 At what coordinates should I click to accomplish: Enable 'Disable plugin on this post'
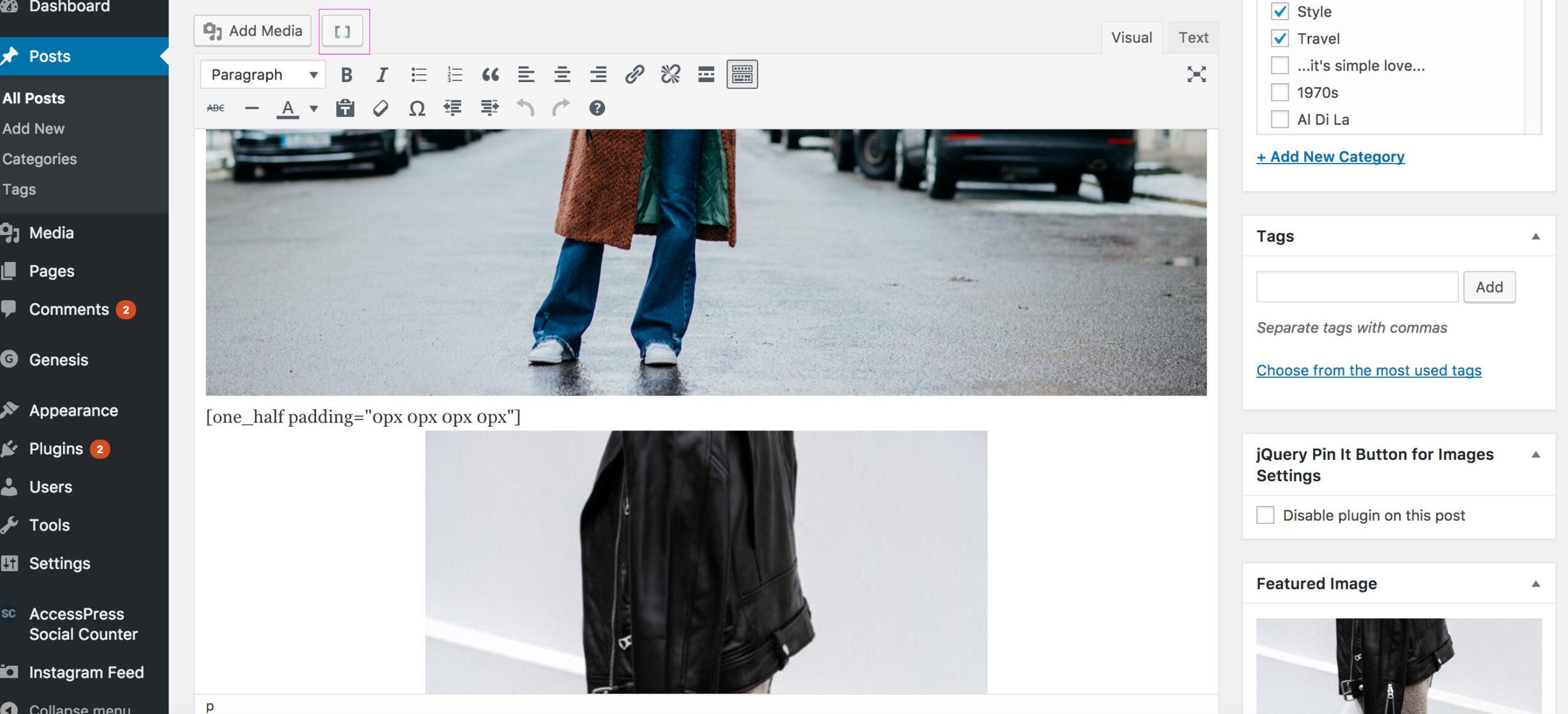tap(1265, 515)
